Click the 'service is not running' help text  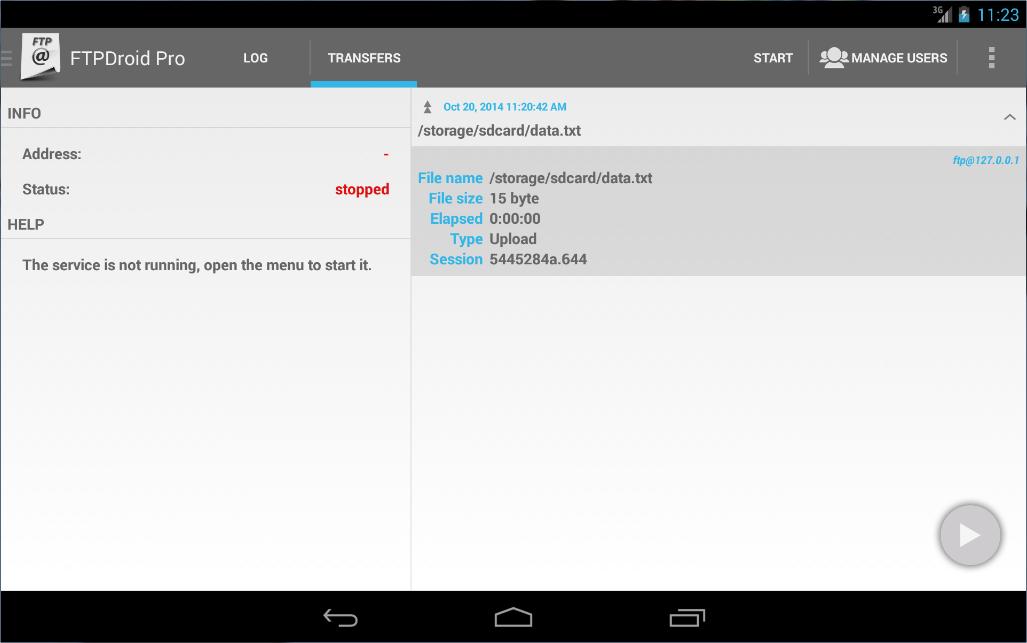[x=196, y=265]
